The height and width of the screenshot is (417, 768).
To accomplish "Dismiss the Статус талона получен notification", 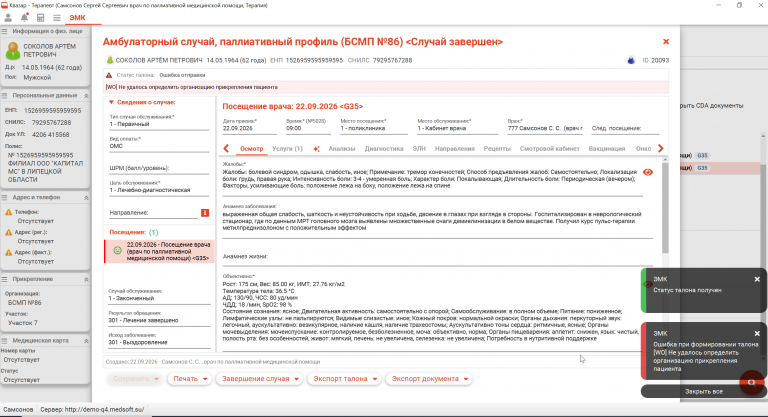I will click(757, 279).
